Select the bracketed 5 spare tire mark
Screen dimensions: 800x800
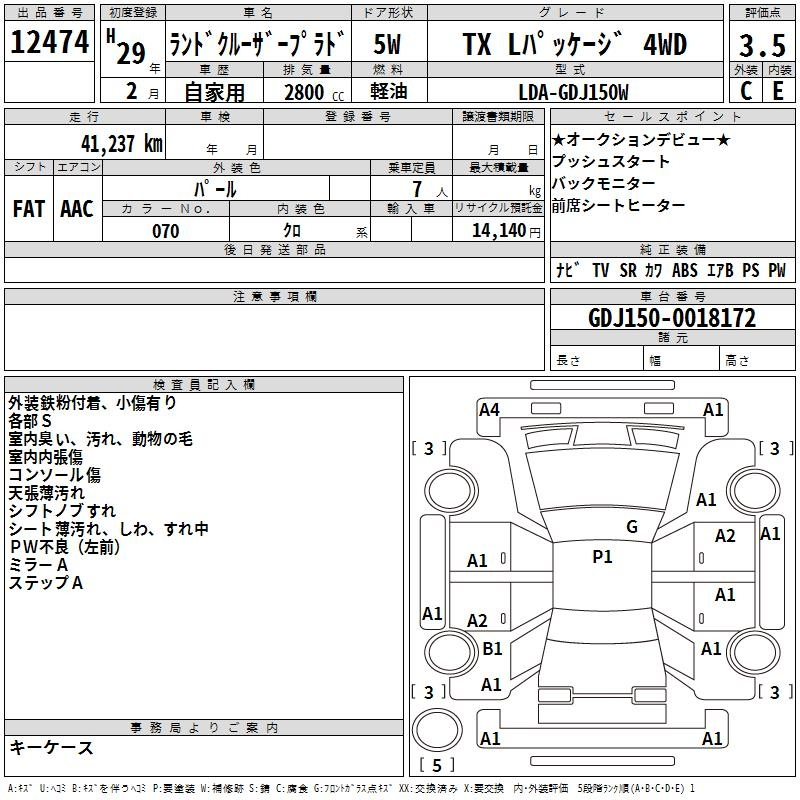(437, 766)
